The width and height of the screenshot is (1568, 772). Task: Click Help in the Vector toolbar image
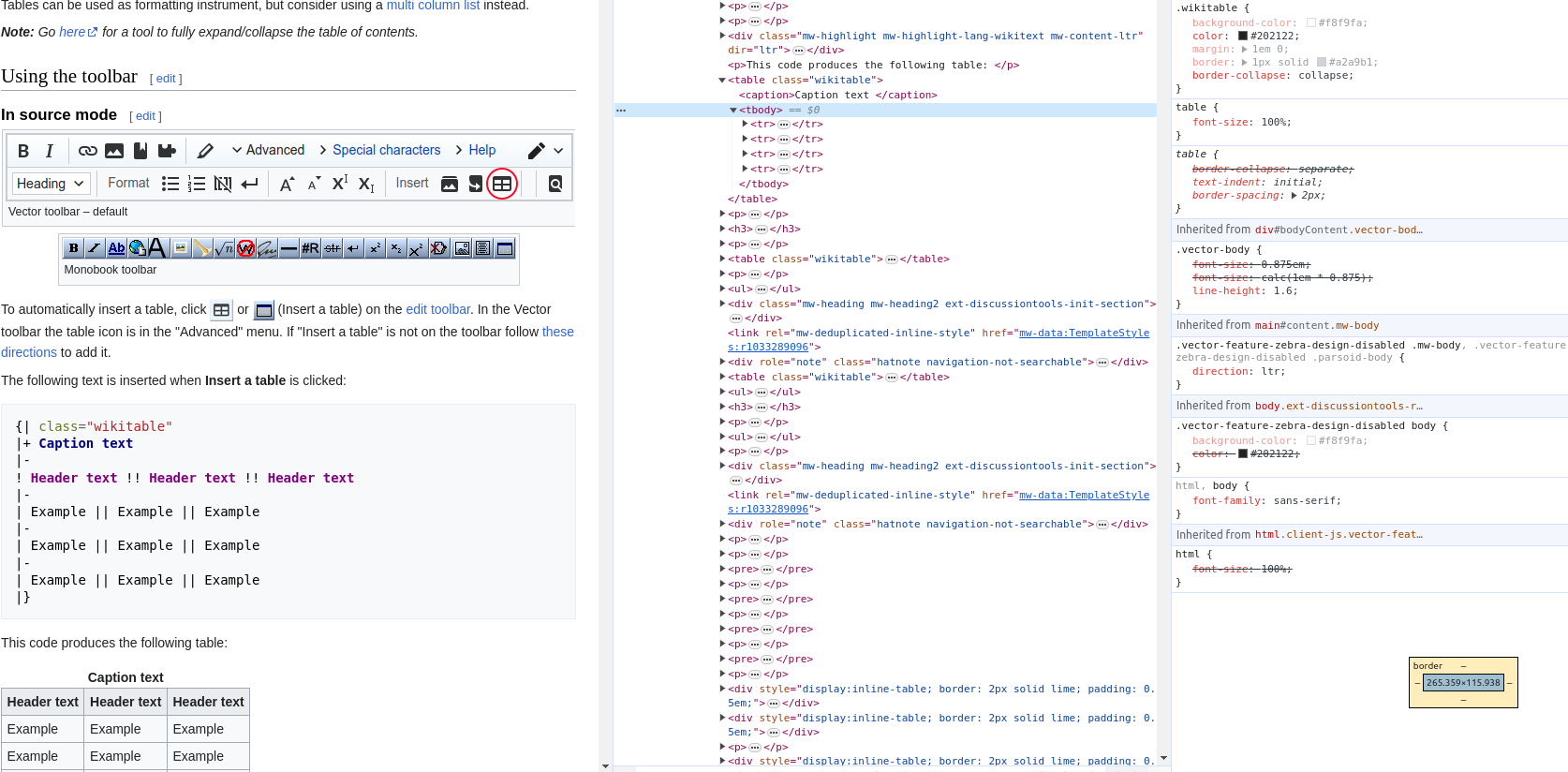click(x=482, y=150)
